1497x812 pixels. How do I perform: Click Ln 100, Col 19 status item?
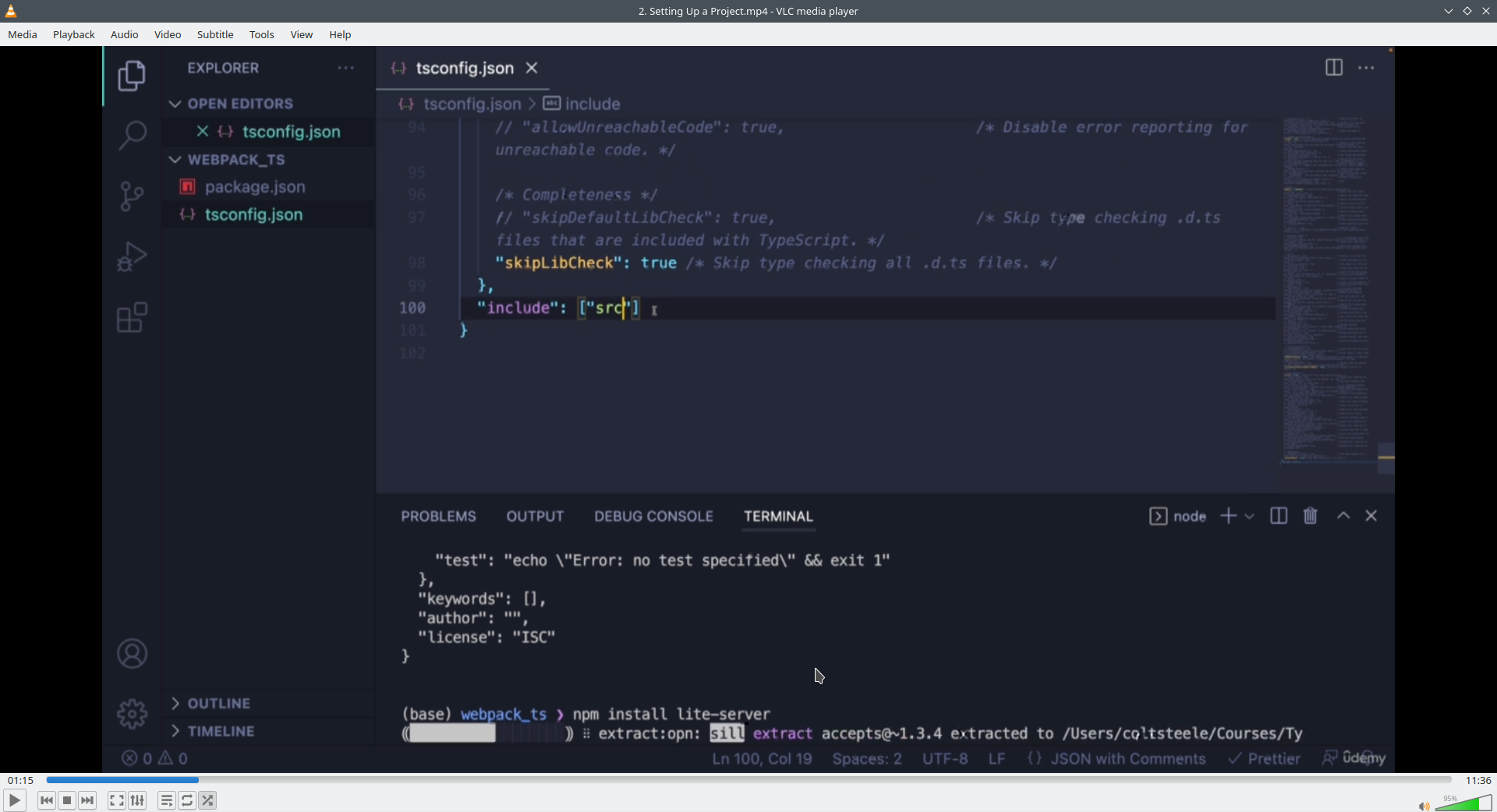[762, 759]
